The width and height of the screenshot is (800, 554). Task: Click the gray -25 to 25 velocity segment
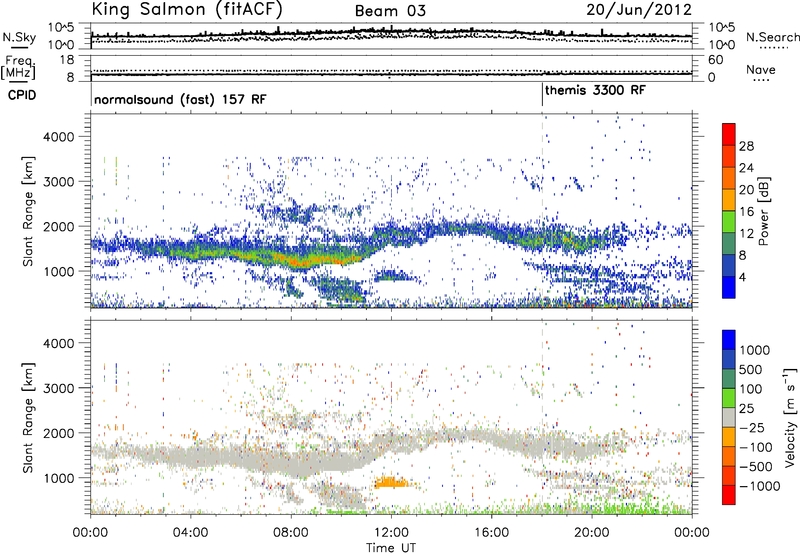(729, 417)
